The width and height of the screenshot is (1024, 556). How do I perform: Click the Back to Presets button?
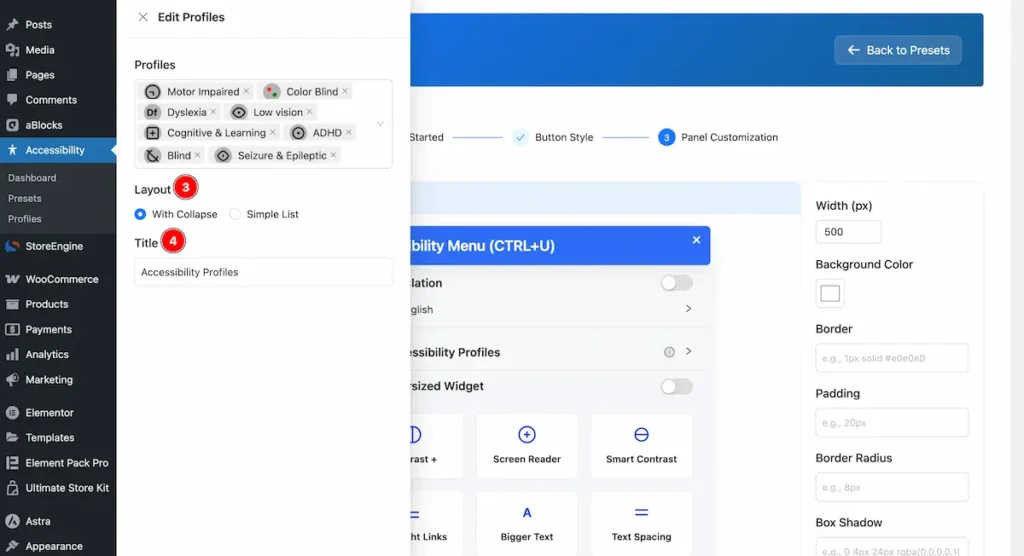point(898,50)
